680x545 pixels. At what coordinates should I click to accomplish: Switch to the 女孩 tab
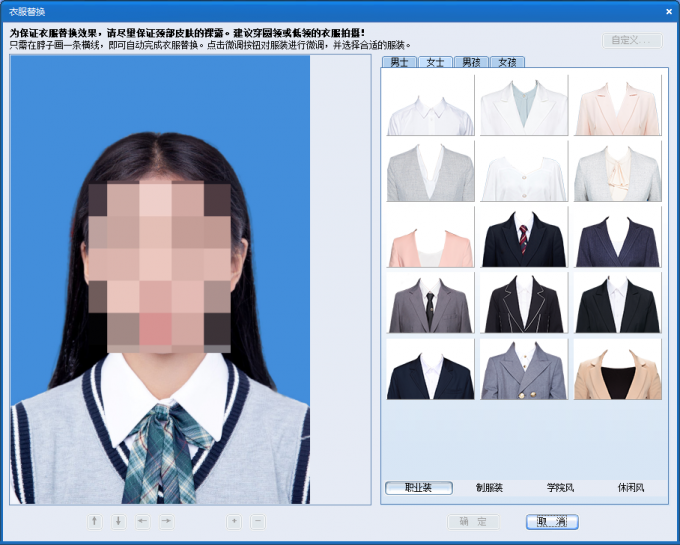pyautogui.click(x=507, y=62)
